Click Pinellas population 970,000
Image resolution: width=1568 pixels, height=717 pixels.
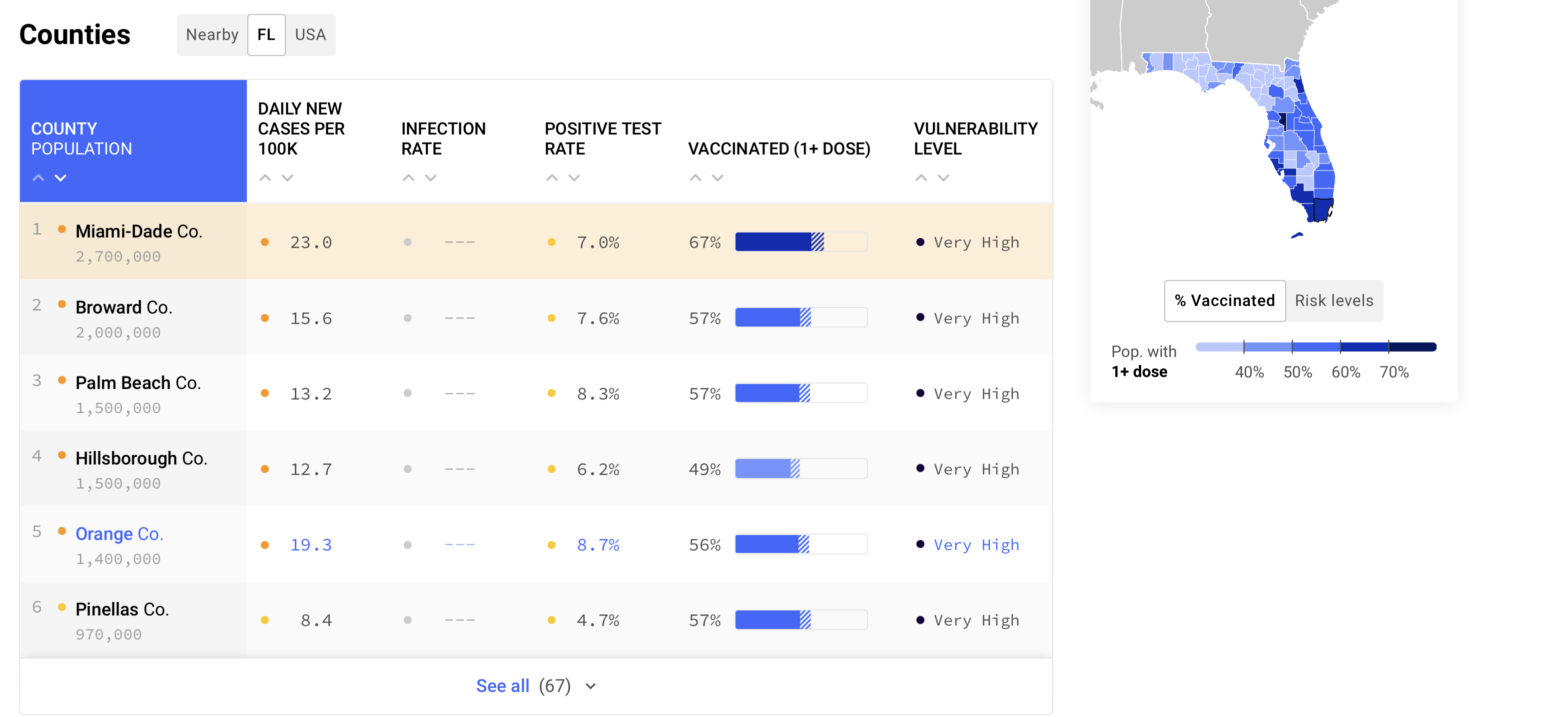(x=108, y=635)
